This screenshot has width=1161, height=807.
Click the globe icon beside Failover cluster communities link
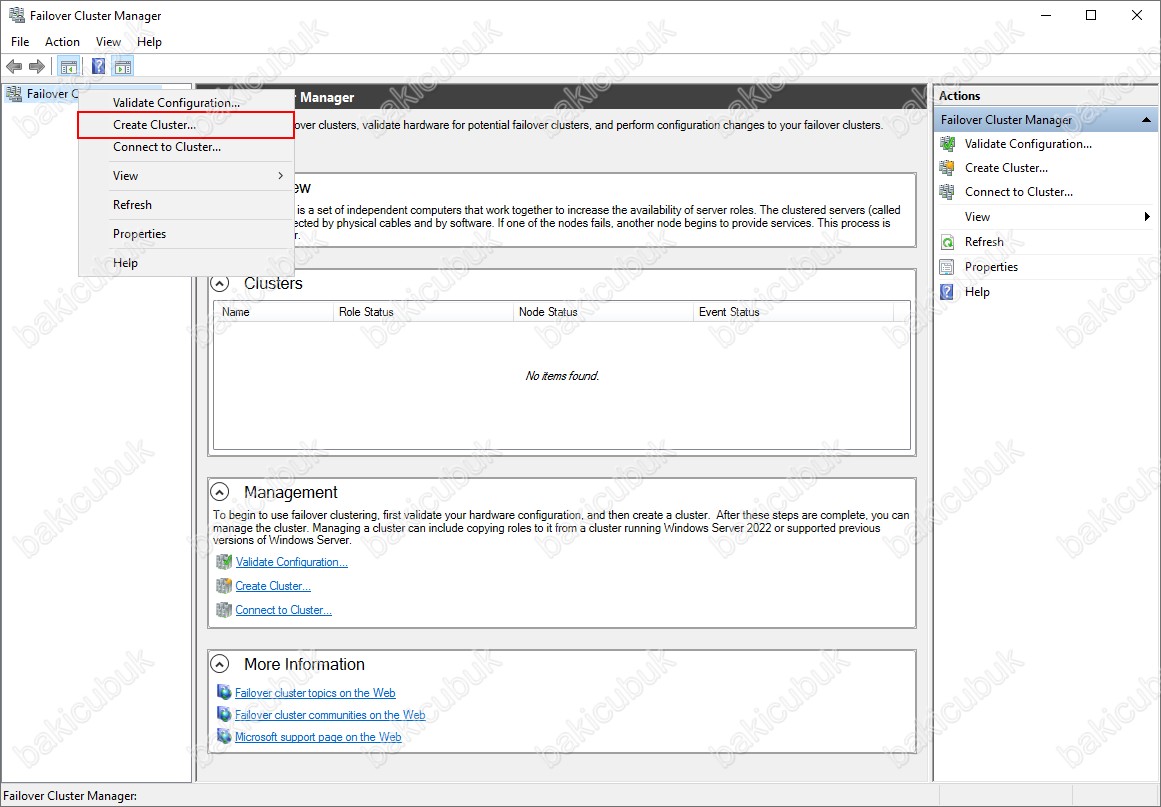point(224,714)
